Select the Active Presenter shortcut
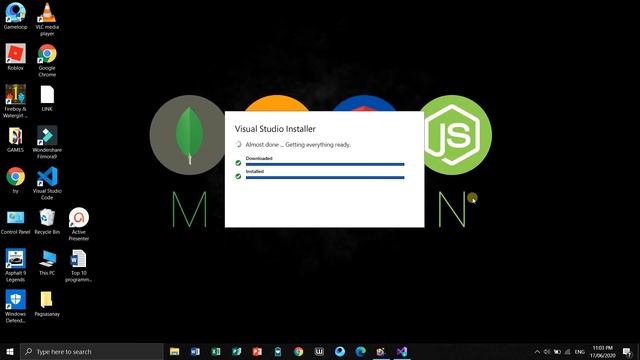Image resolution: width=640 pixels, height=360 pixels. [79, 224]
